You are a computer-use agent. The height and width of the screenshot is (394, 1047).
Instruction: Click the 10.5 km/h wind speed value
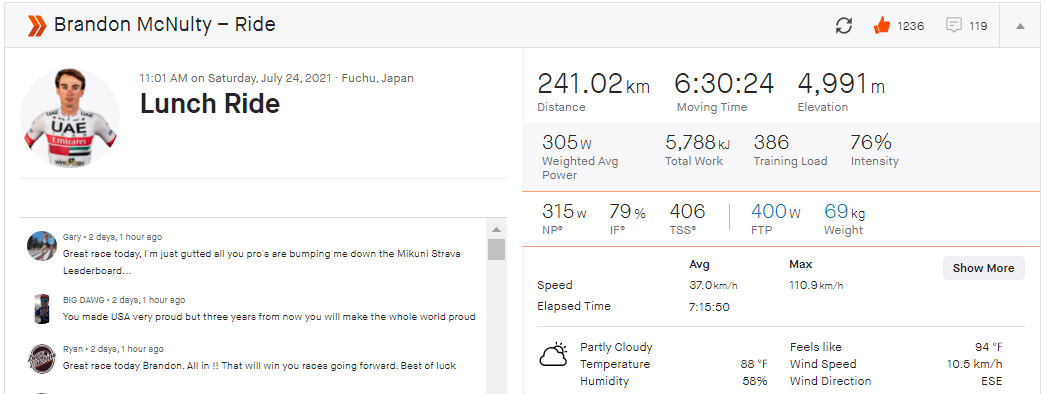tap(974, 365)
